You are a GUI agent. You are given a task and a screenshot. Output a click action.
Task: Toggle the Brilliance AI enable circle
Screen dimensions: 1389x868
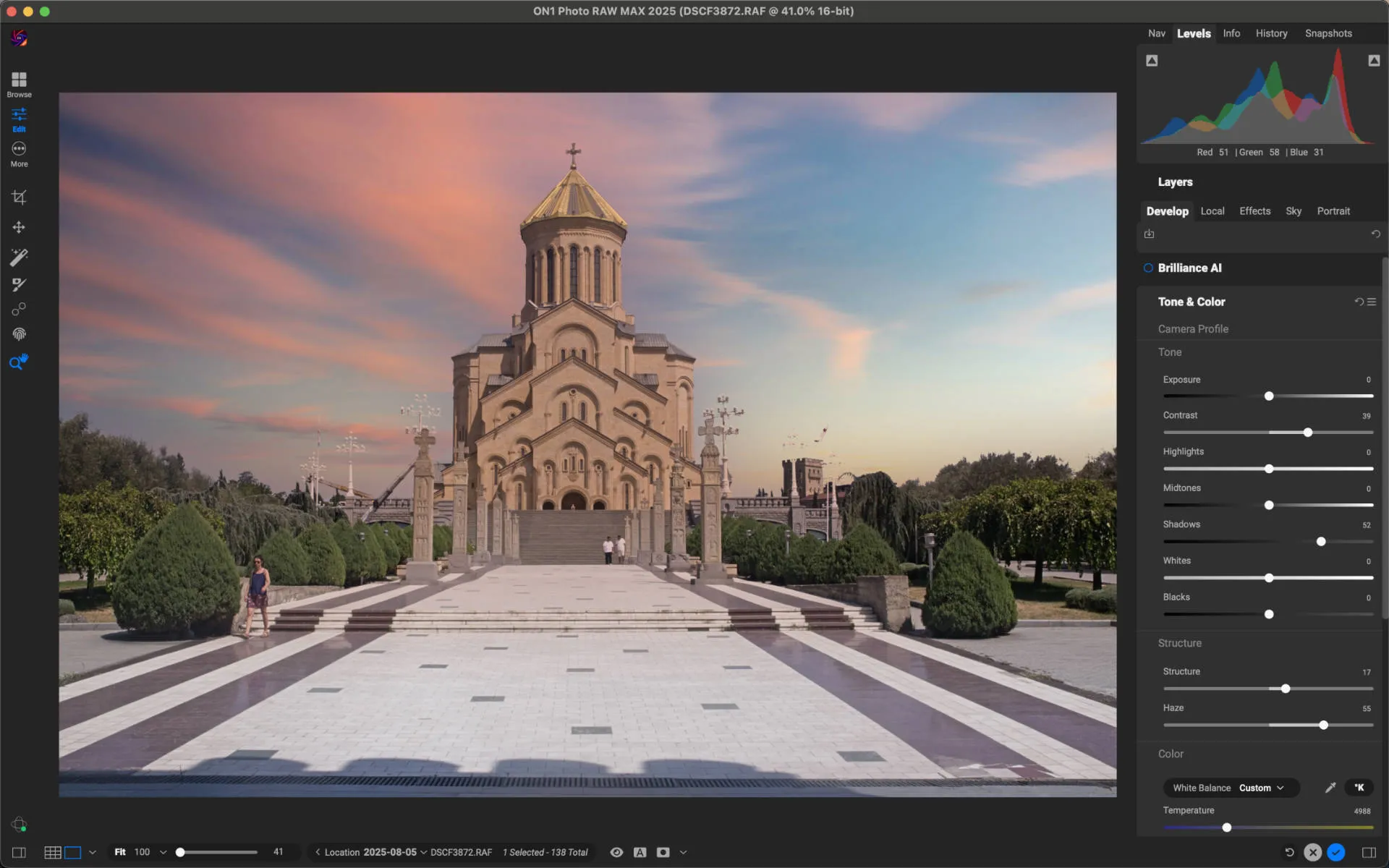(x=1148, y=268)
